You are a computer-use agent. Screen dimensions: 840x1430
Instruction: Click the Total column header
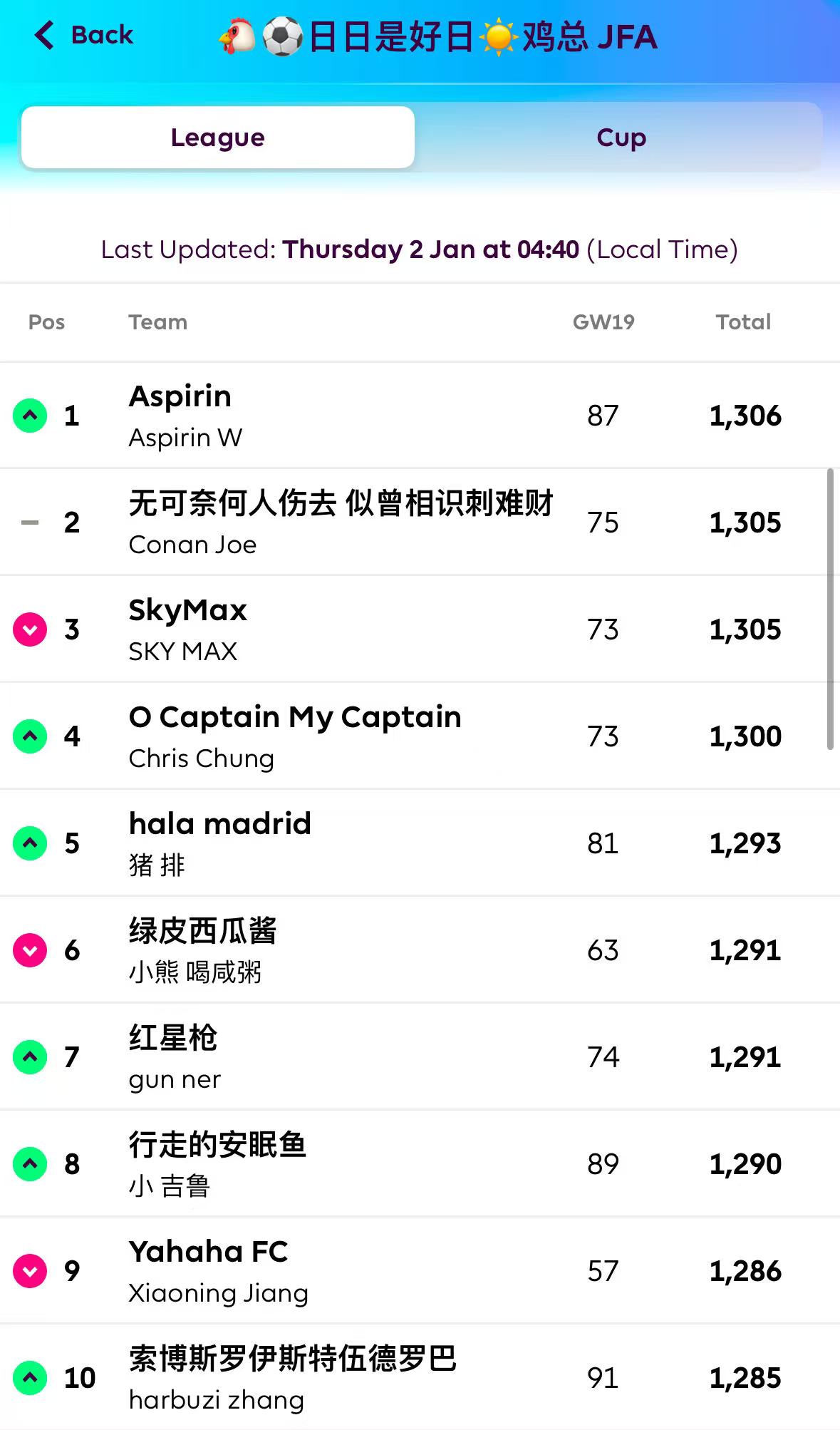743,322
